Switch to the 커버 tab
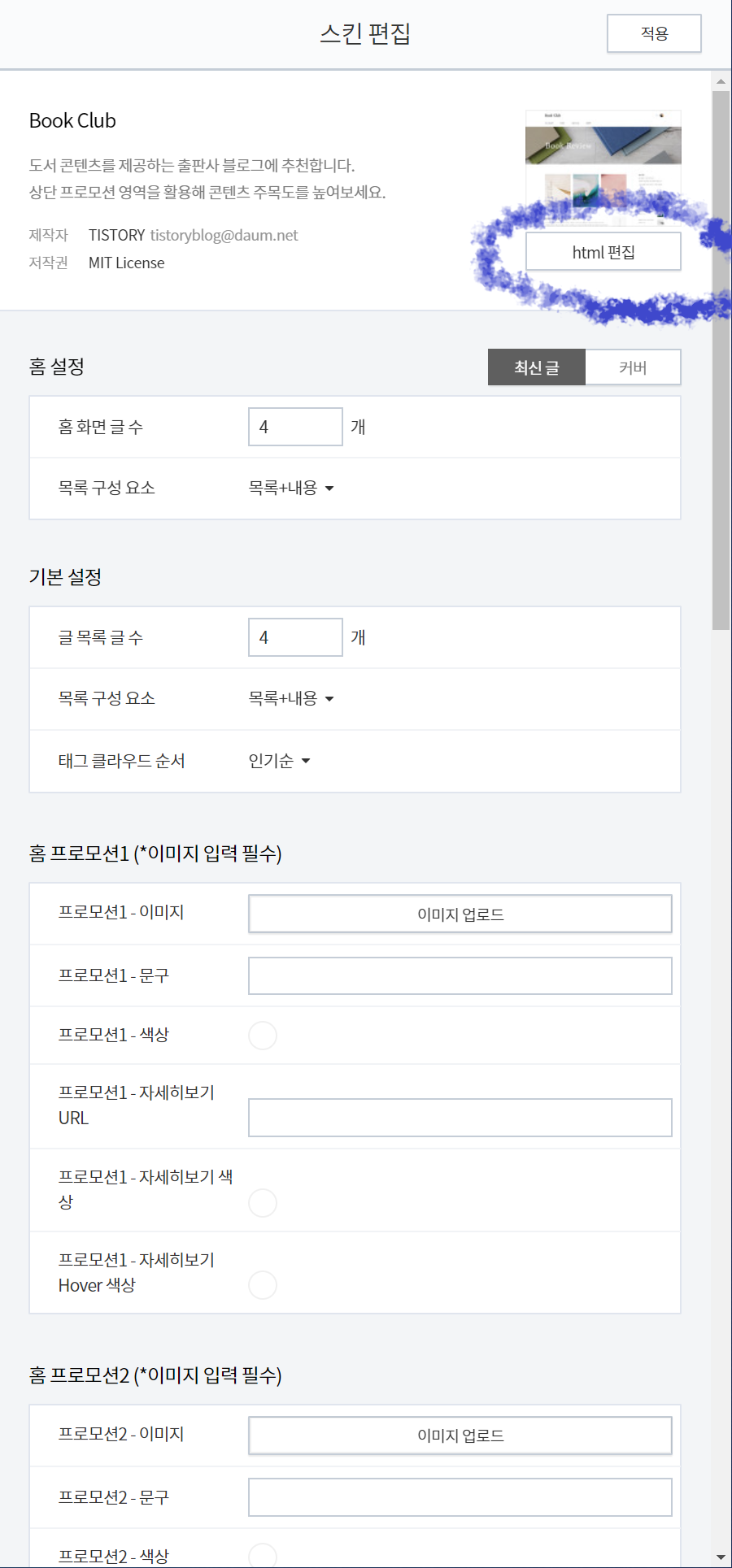This screenshot has height=1568, width=732. [x=633, y=367]
